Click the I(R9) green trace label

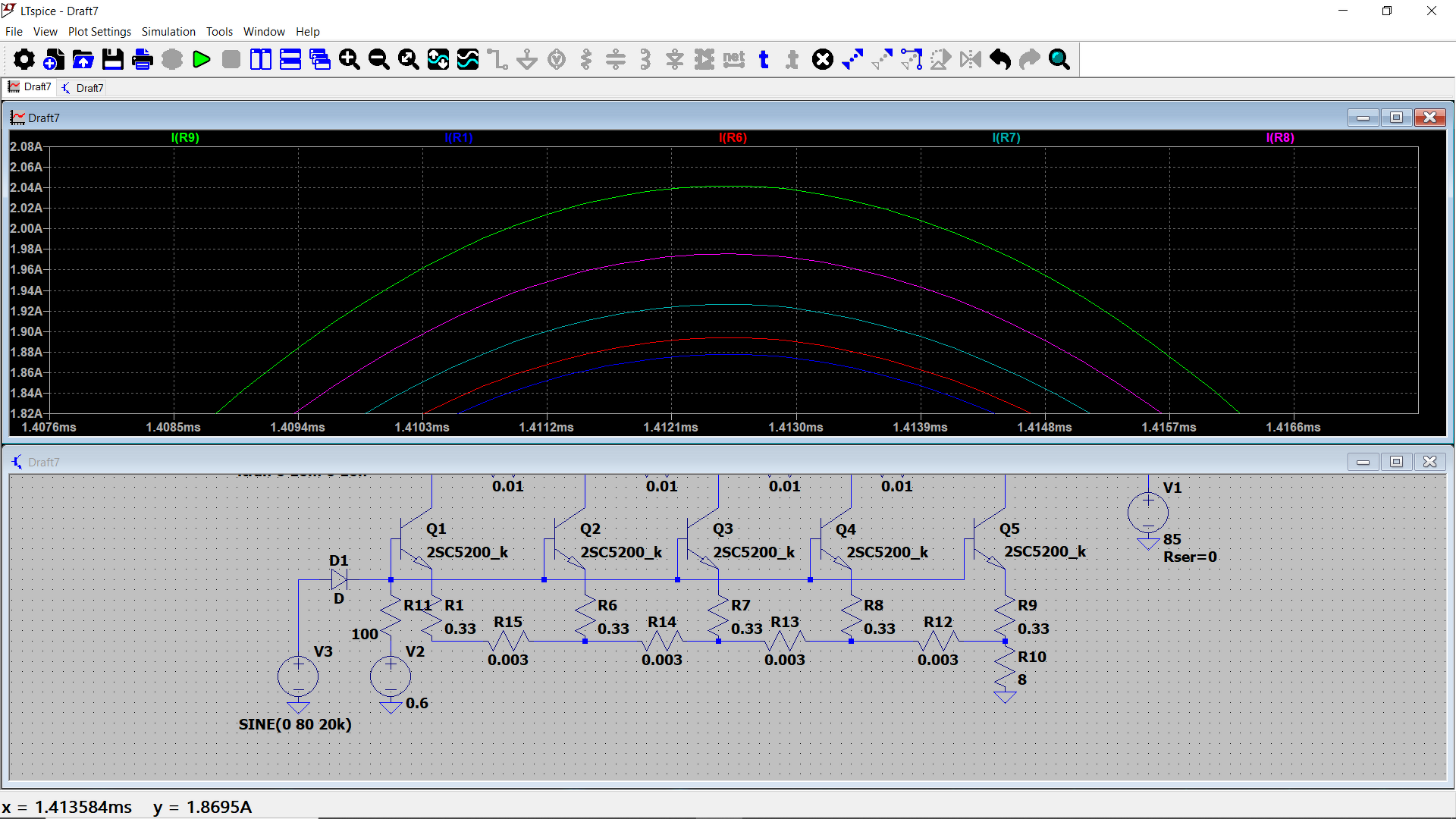(x=185, y=137)
